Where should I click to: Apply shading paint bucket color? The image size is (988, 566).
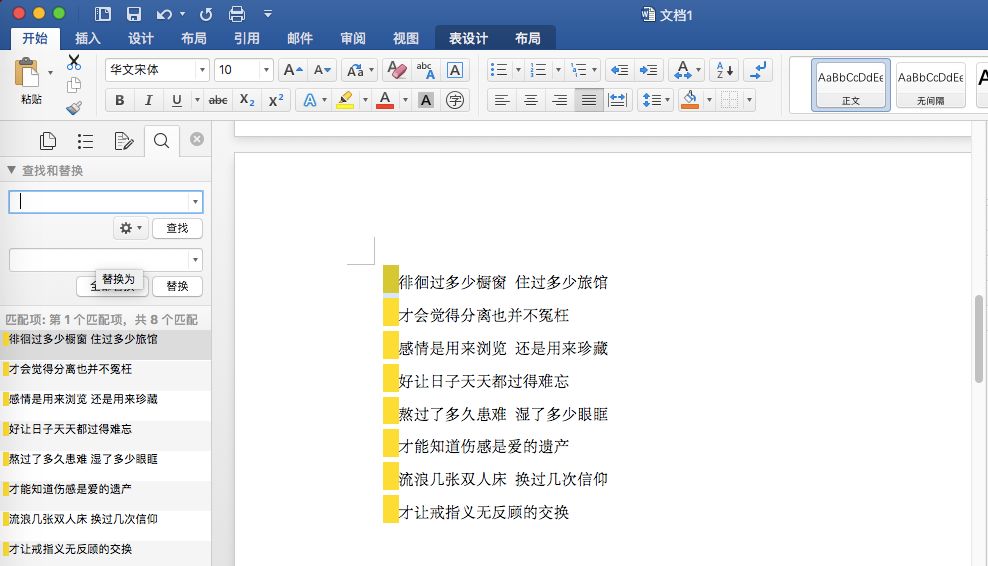coord(690,100)
